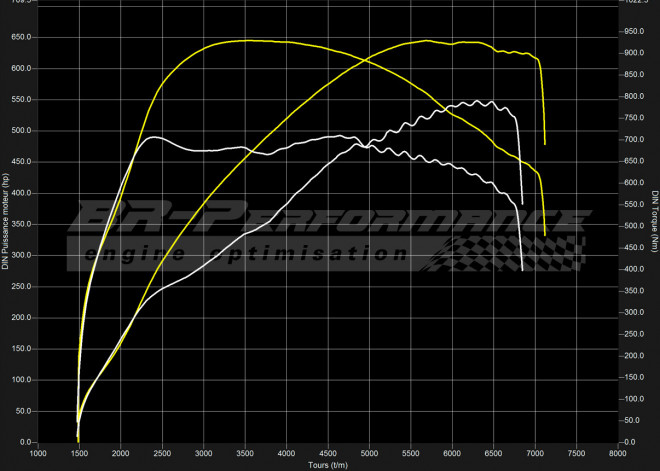Click the yellow power curve peak near 5700 rpm
This screenshot has height=471, width=660.
[427, 40]
